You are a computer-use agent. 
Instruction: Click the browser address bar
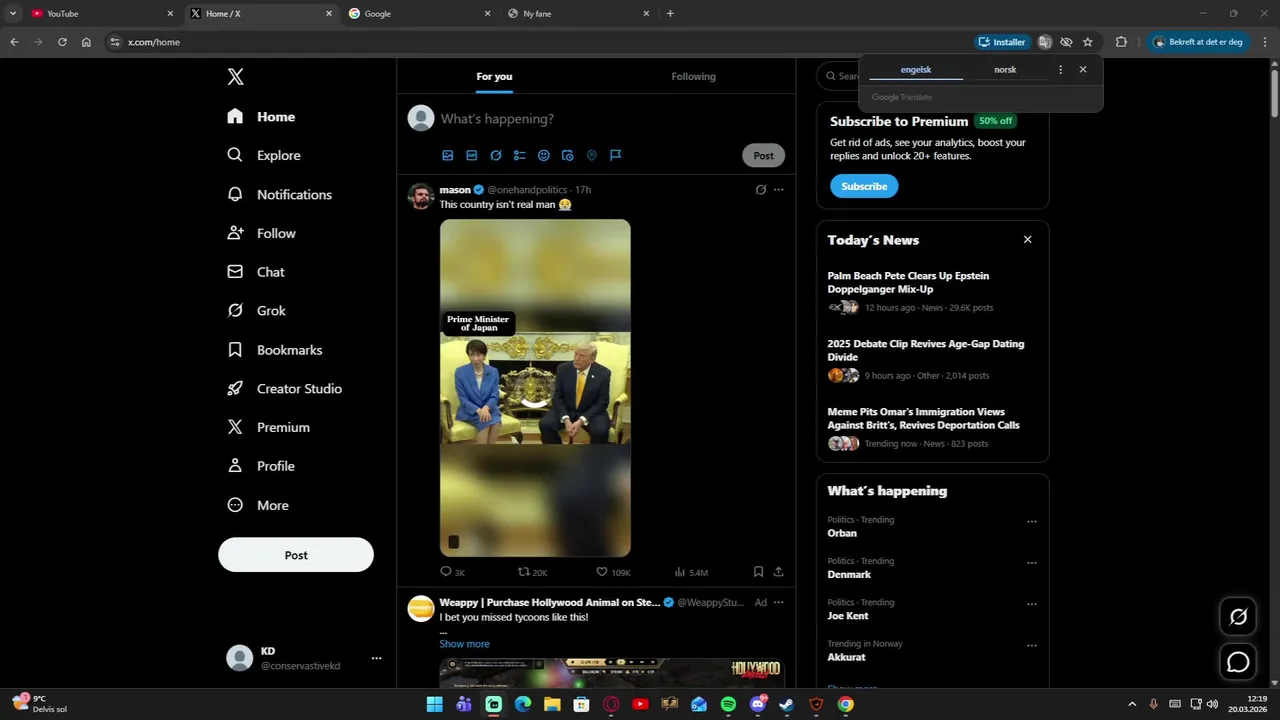tap(540, 42)
